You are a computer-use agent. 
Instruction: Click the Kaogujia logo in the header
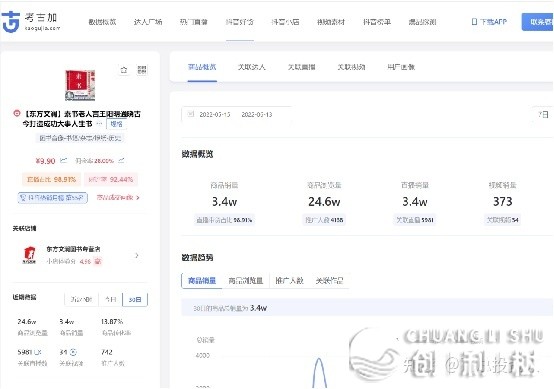(x=31, y=22)
